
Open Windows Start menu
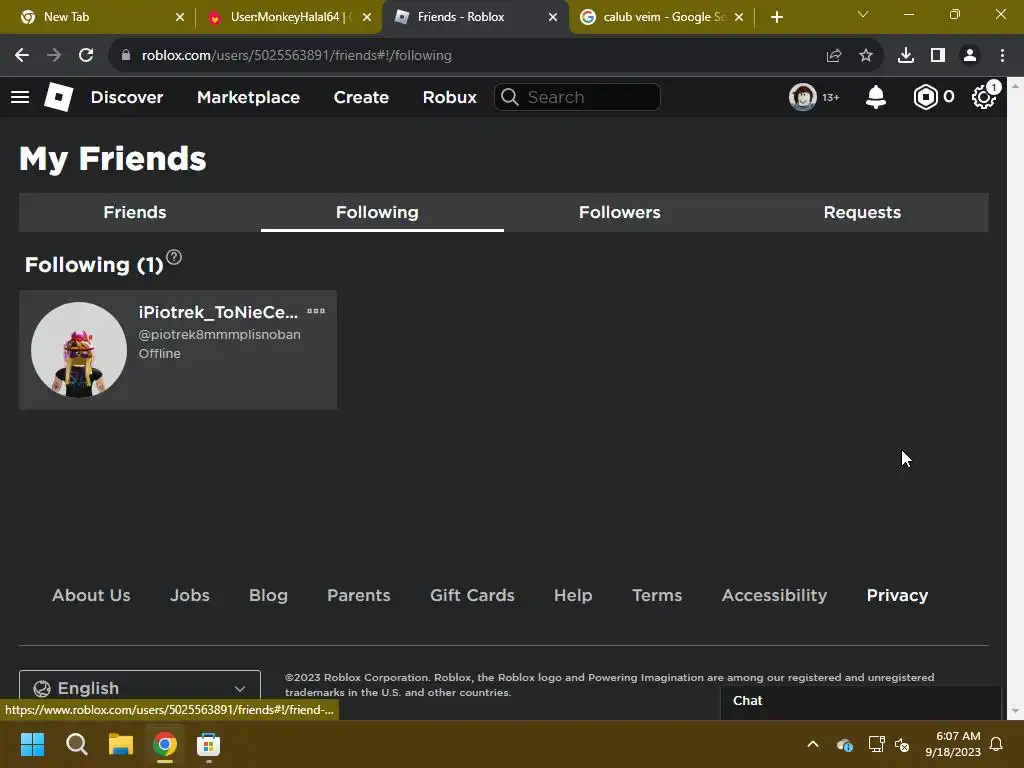32,744
